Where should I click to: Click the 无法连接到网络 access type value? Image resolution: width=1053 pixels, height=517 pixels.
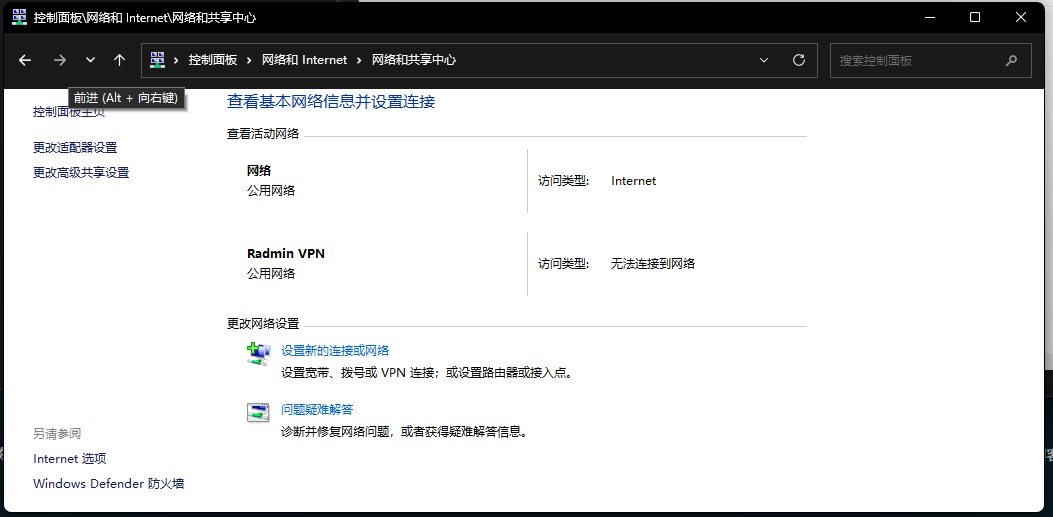point(653,264)
